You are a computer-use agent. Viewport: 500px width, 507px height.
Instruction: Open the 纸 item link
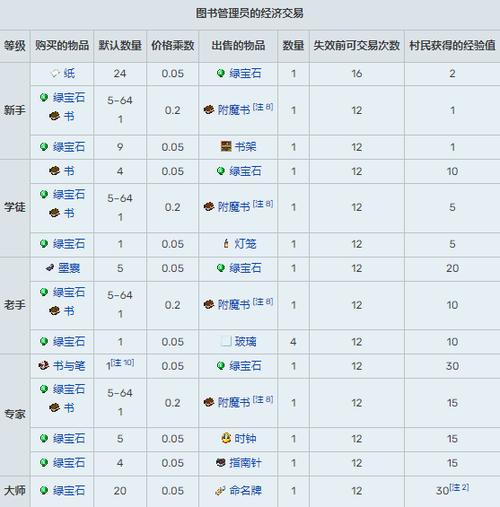69,73
